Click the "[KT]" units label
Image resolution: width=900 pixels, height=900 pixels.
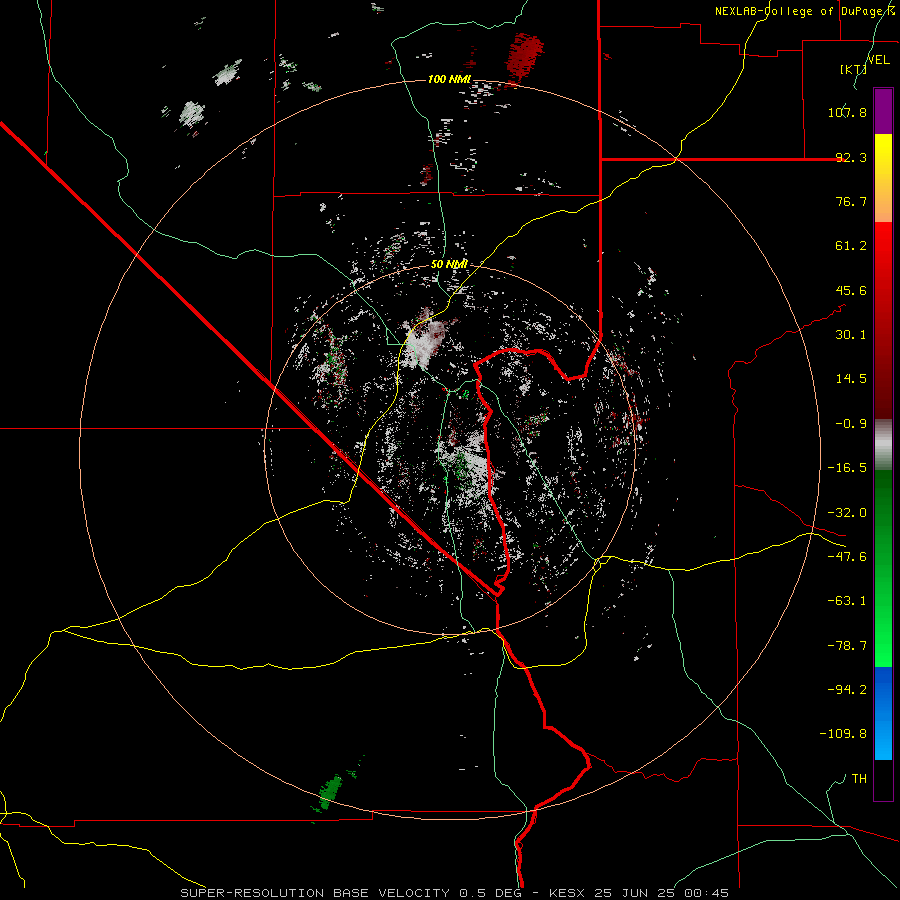click(x=854, y=69)
